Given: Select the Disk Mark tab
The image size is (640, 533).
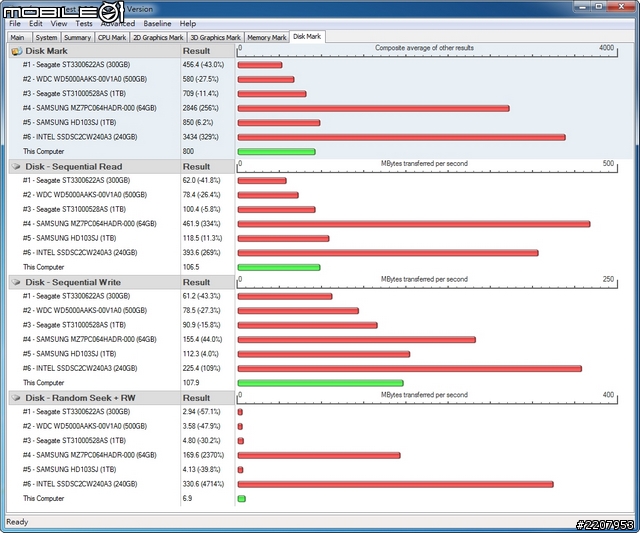Looking at the screenshot, I should tap(307, 36).
